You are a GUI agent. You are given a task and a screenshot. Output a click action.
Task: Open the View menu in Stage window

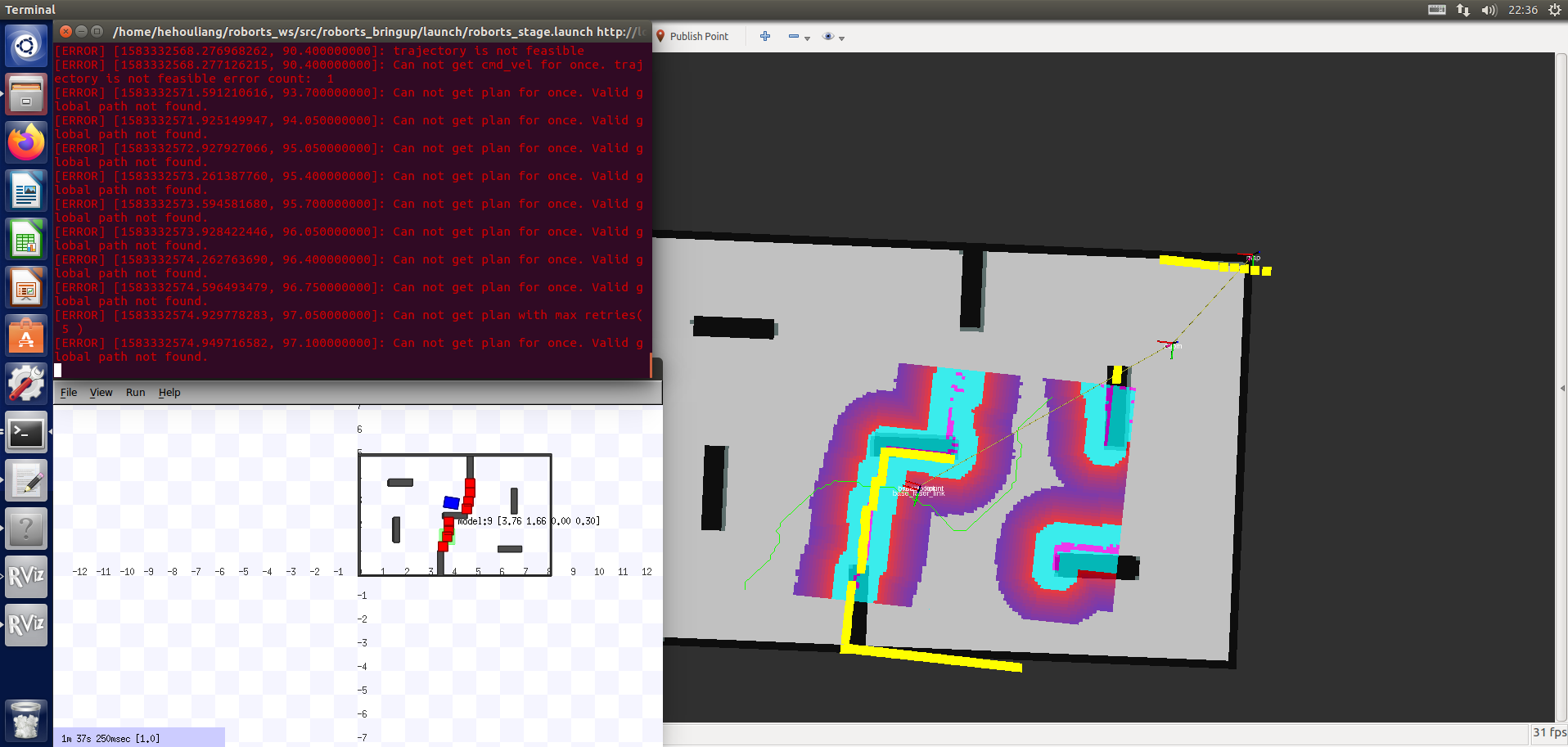point(101,393)
